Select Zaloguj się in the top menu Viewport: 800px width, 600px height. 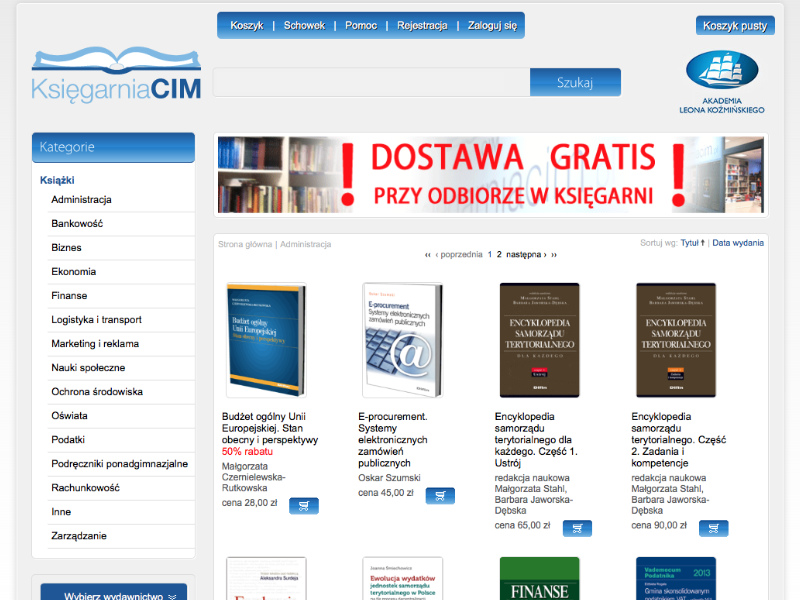coord(493,26)
